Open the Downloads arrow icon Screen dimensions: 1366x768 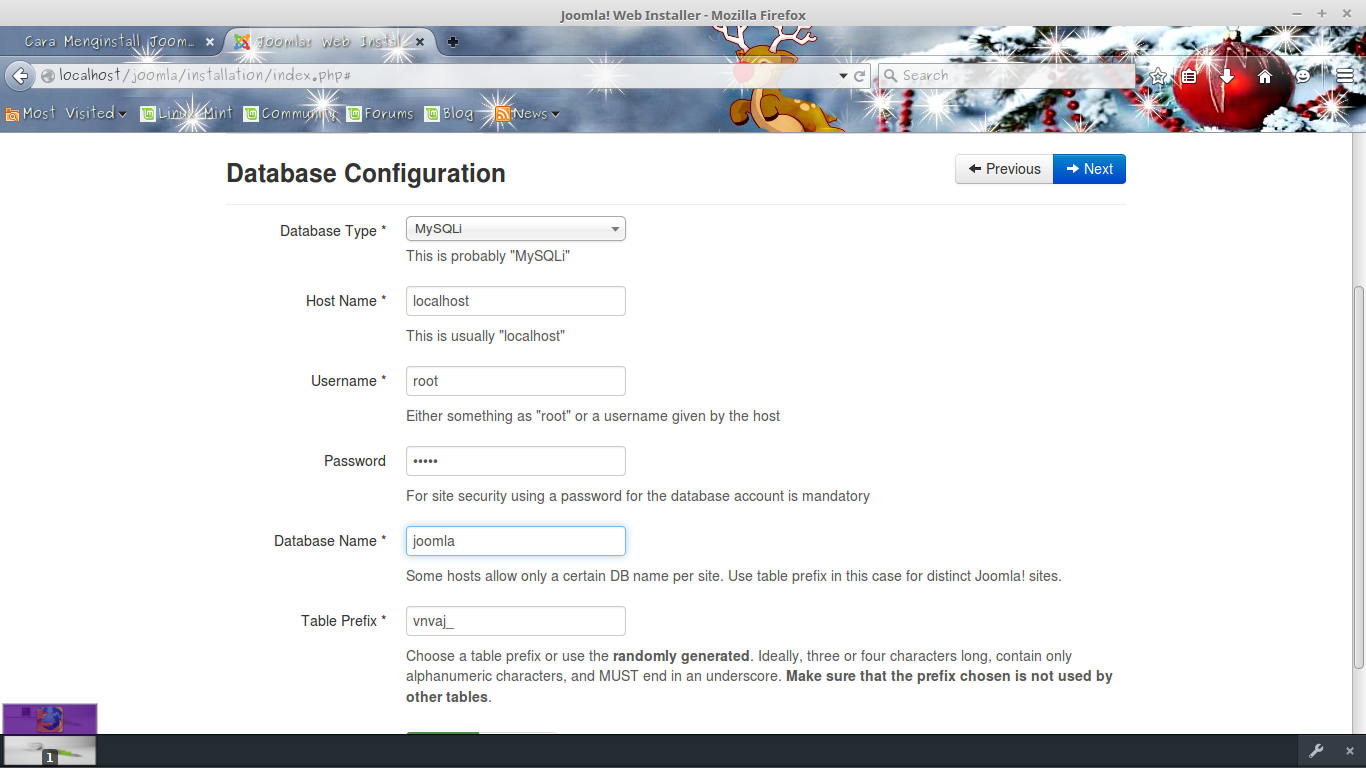point(1227,76)
